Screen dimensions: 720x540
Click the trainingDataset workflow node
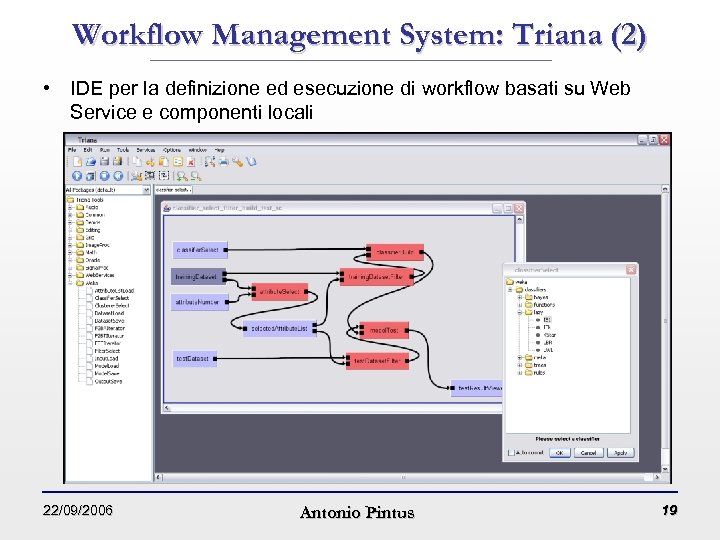tap(198, 277)
